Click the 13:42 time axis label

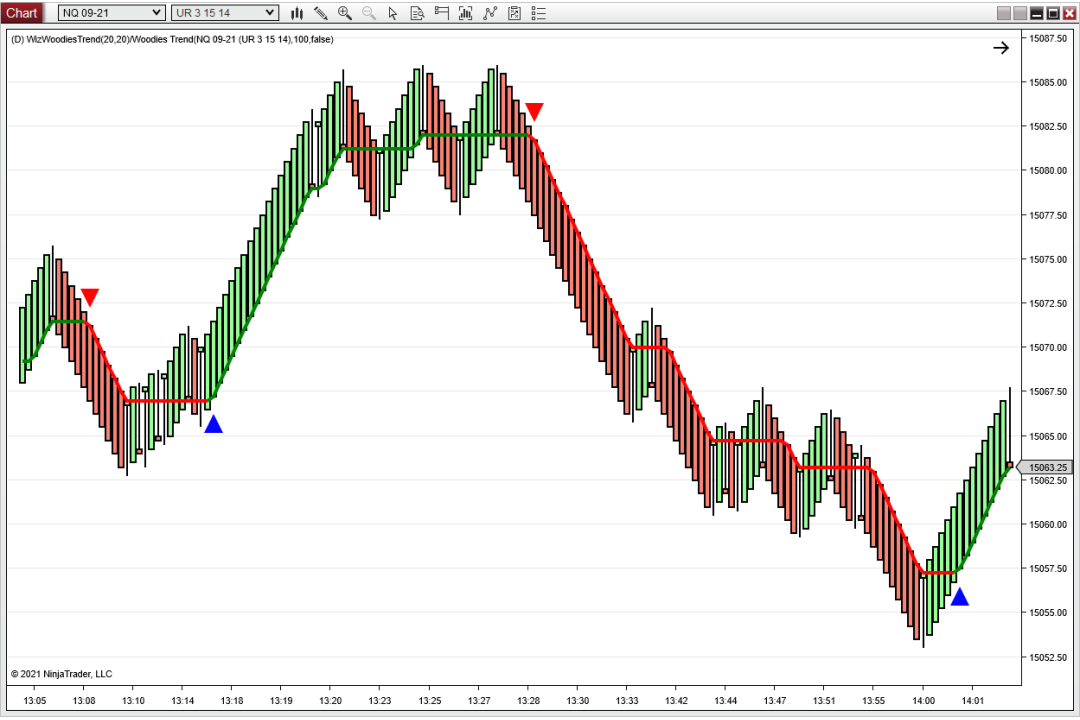tap(676, 701)
